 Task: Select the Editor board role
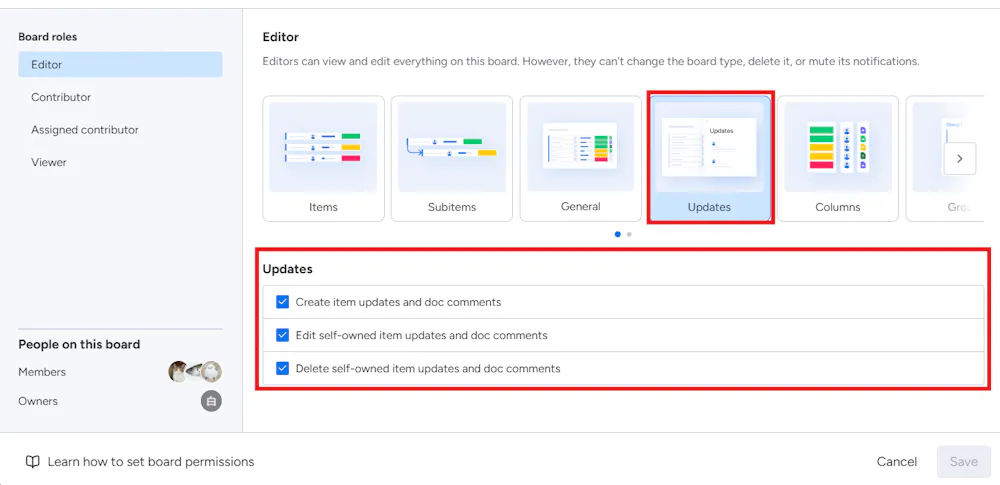[120, 64]
